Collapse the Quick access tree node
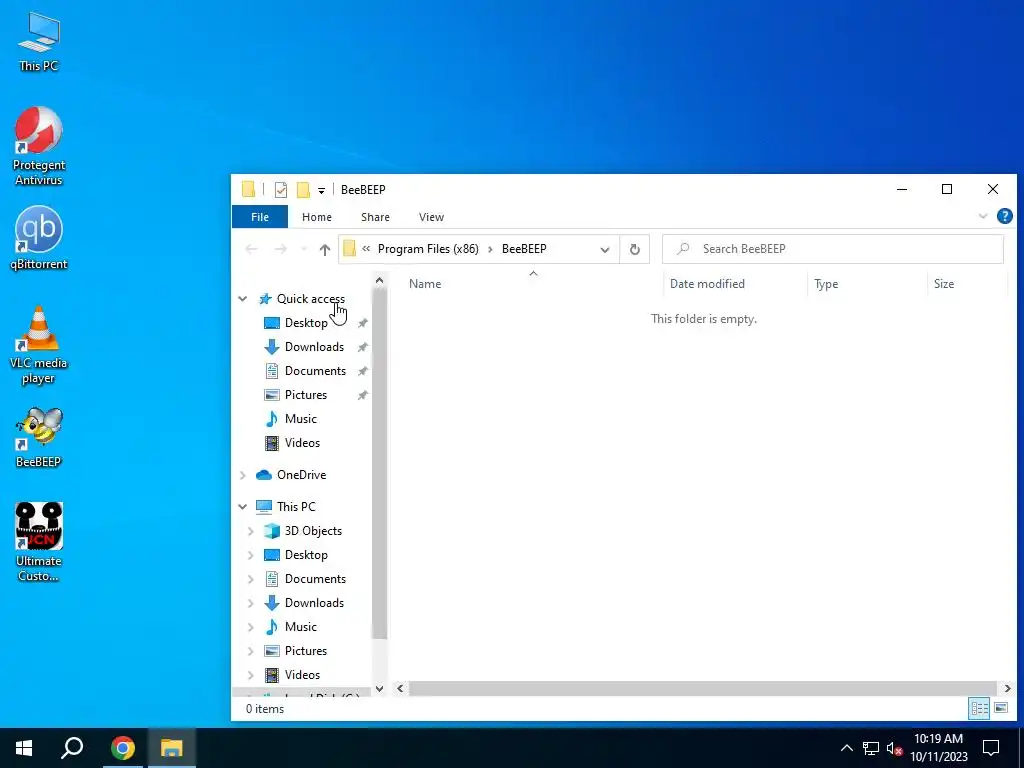 coord(243,299)
